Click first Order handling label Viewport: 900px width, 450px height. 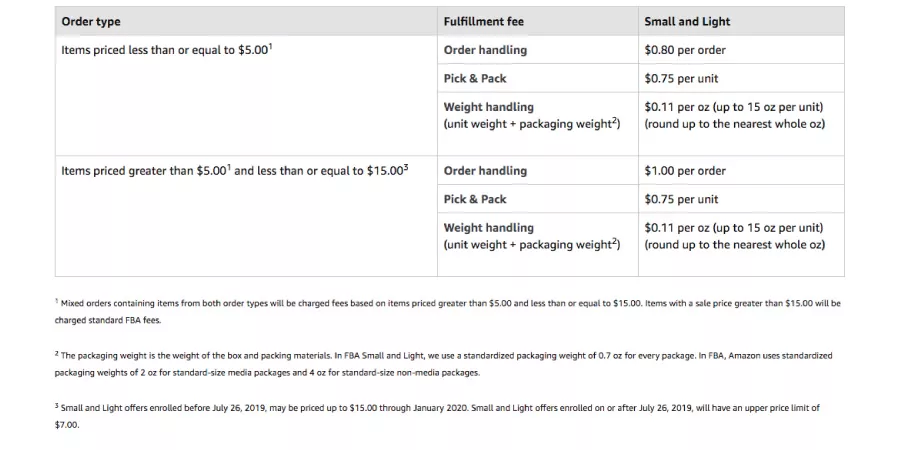point(485,50)
